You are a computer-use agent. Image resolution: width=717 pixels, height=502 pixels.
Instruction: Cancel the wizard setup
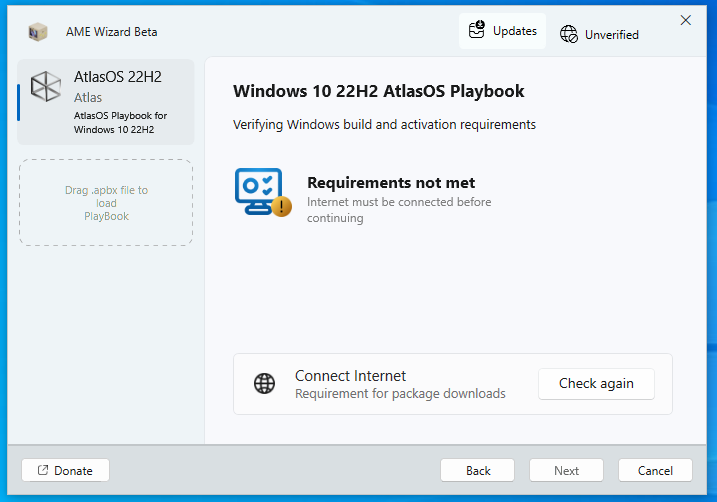655,470
